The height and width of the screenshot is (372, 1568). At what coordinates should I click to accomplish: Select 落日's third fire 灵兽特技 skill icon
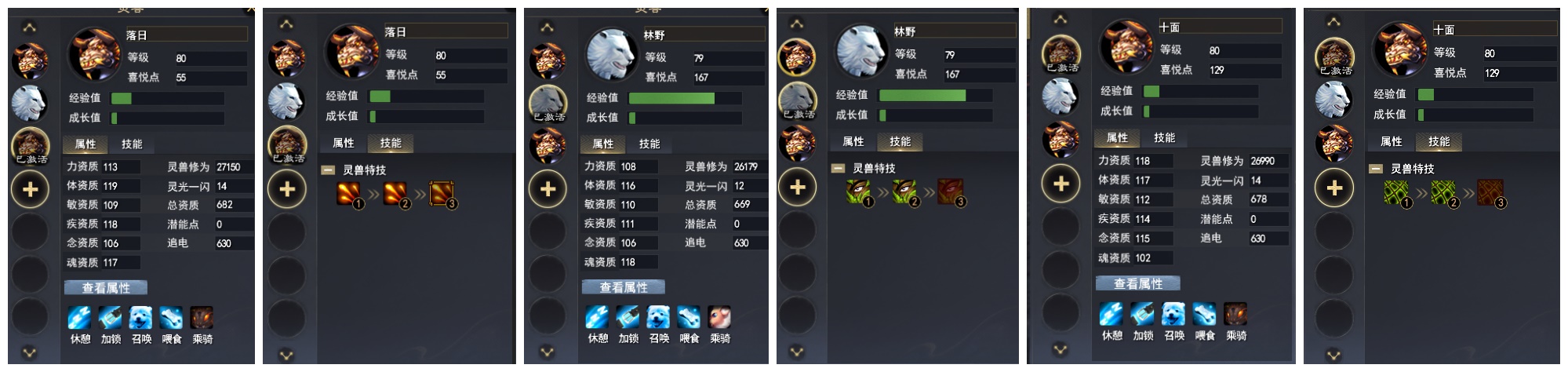(442, 193)
